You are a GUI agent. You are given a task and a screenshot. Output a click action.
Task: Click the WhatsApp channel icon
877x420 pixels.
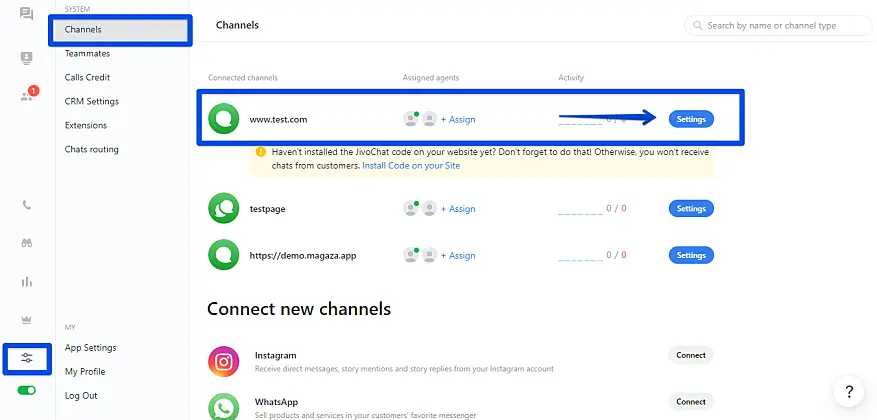coord(223,406)
